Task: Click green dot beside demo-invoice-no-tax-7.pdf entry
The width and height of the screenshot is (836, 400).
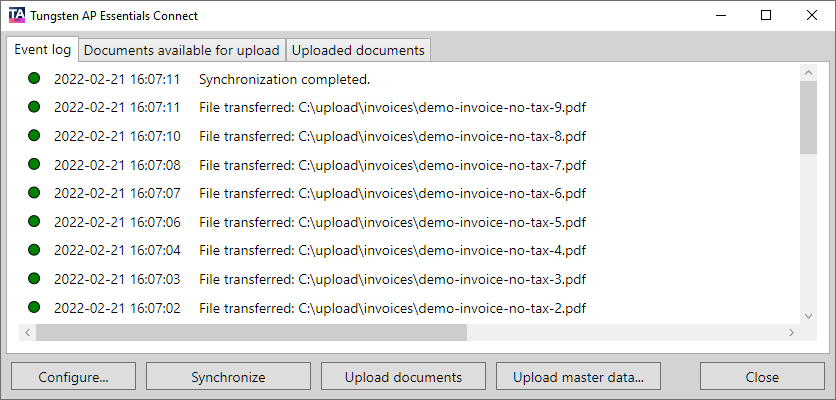Action: coord(34,165)
